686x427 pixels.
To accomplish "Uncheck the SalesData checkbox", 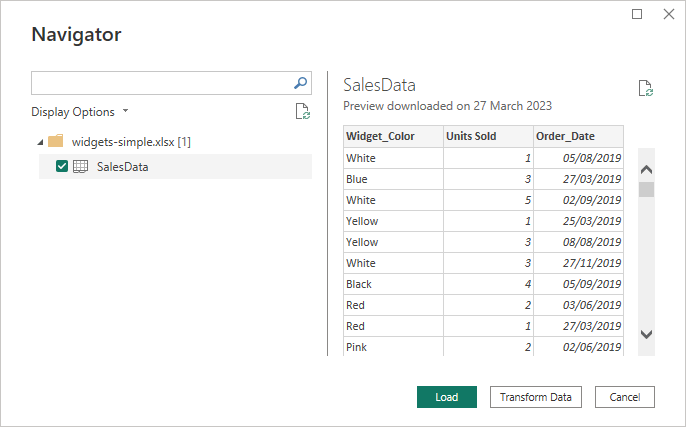I will coord(62,167).
